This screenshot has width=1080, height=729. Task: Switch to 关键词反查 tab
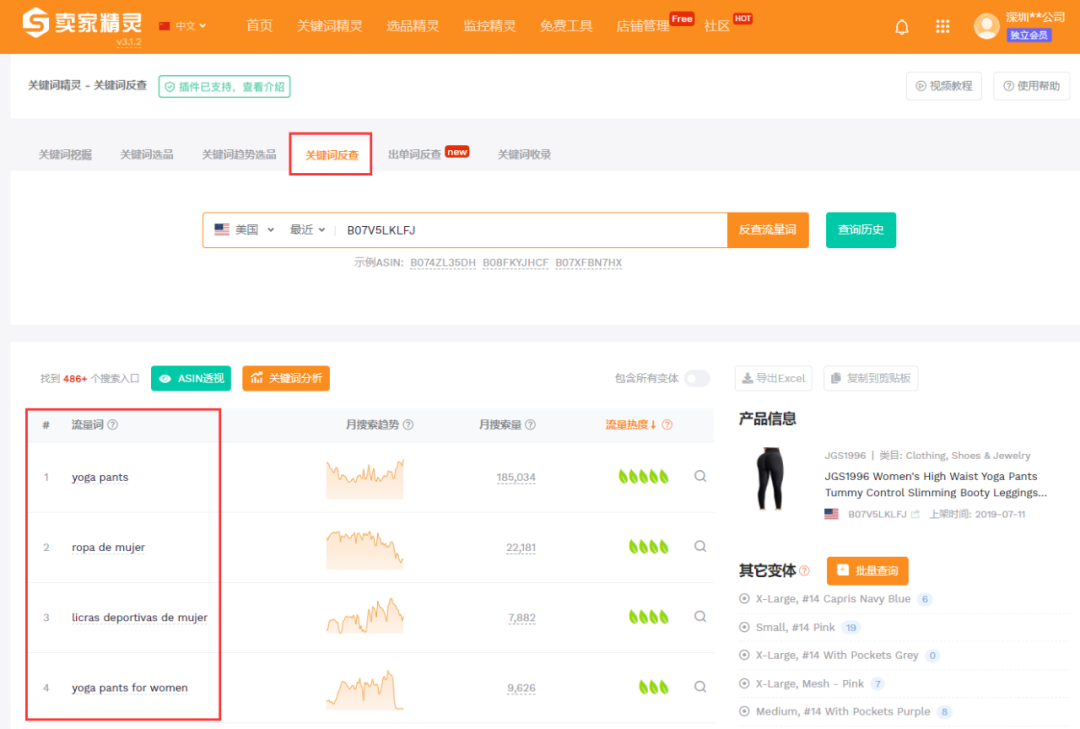331,155
